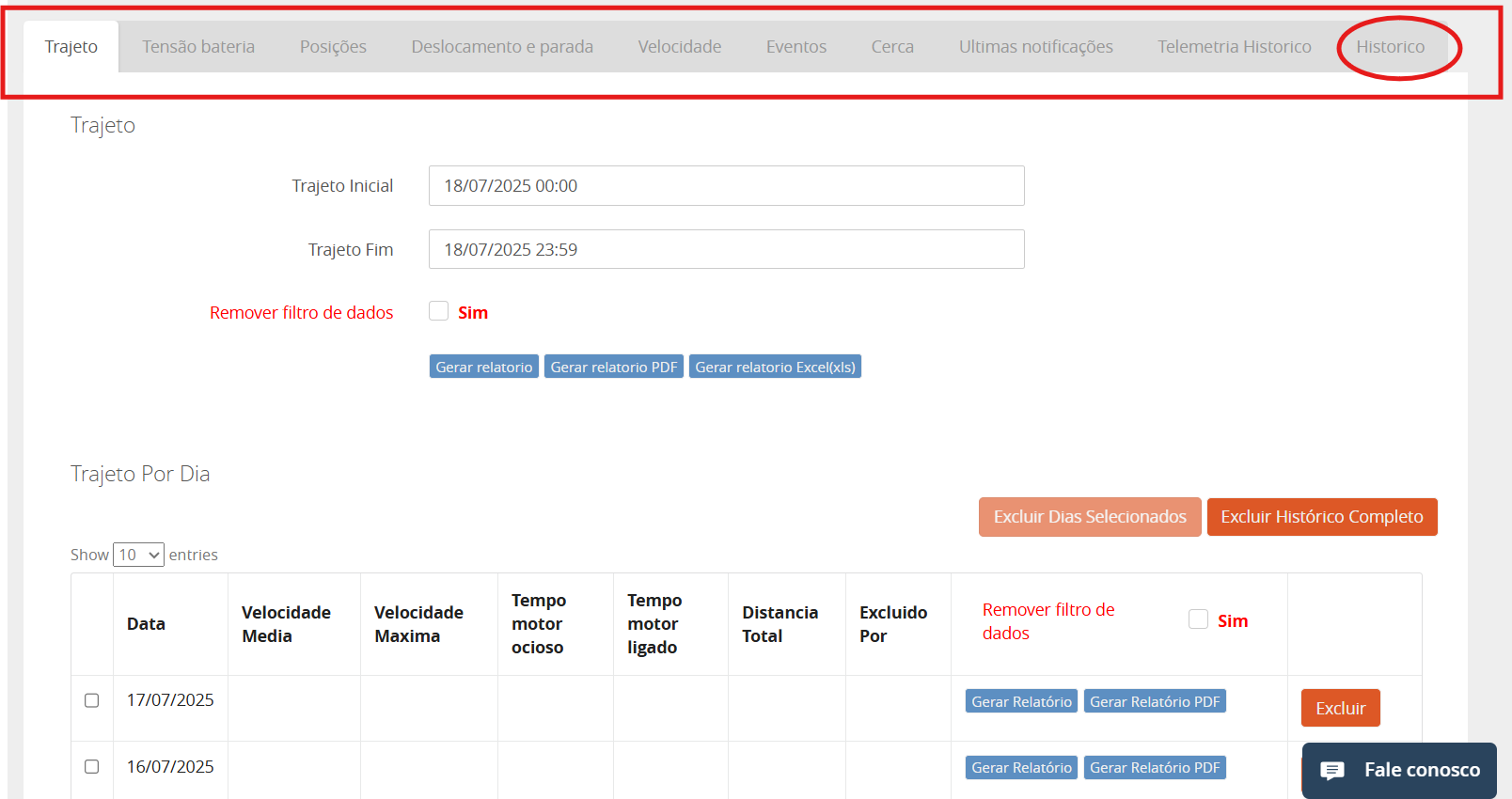Open the Deslocamento e parada tab
The height and width of the screenshot is (799, 1512).
[502, 47]
